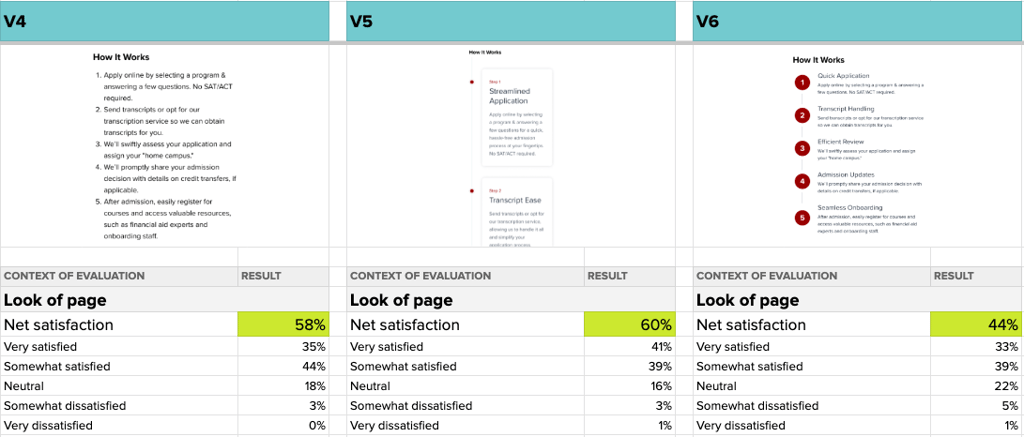Click step 1 circle in V6 preview
This screenshot has width=1024, height=437.
tap(803, 83)
